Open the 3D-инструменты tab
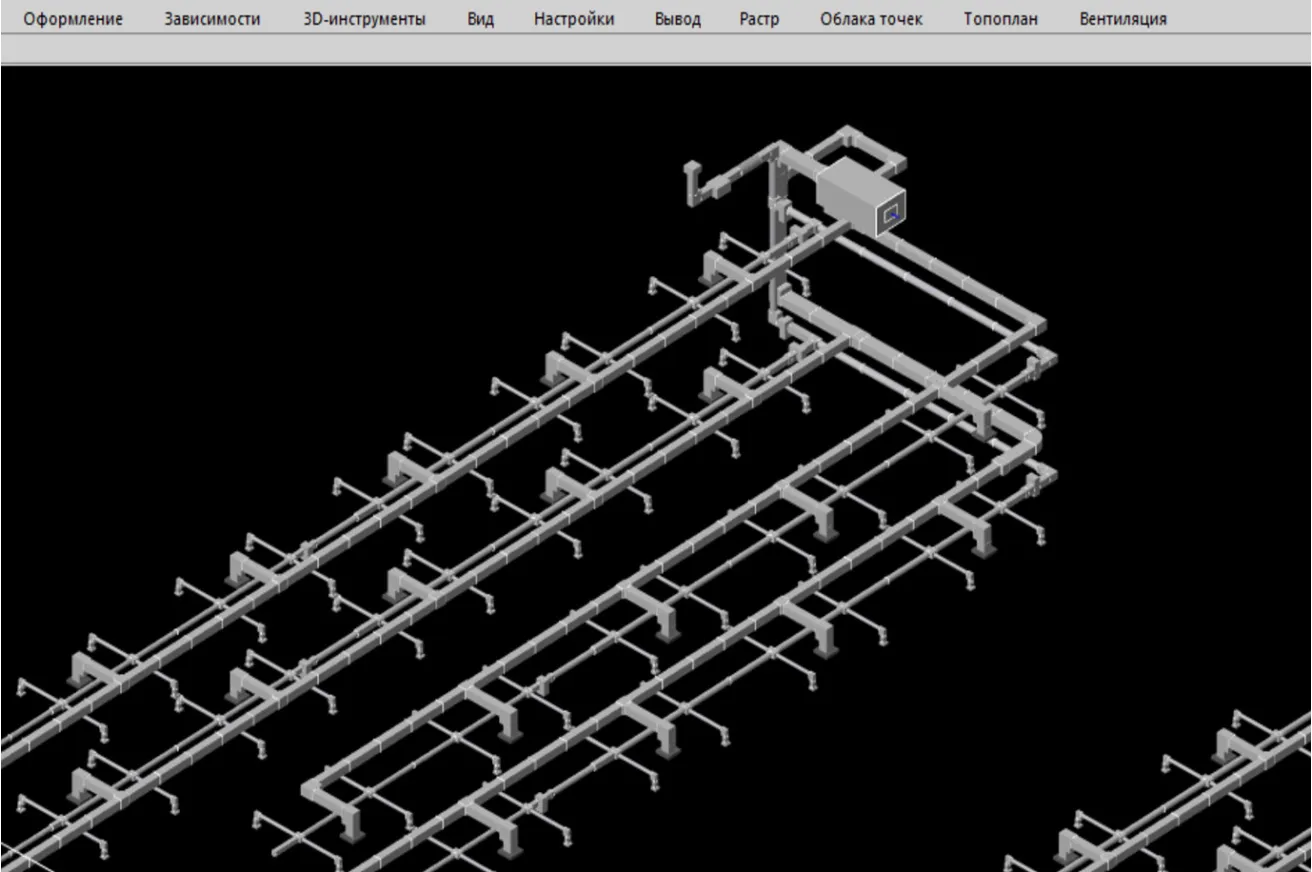Screen dimensions: 1312x872 364,19
